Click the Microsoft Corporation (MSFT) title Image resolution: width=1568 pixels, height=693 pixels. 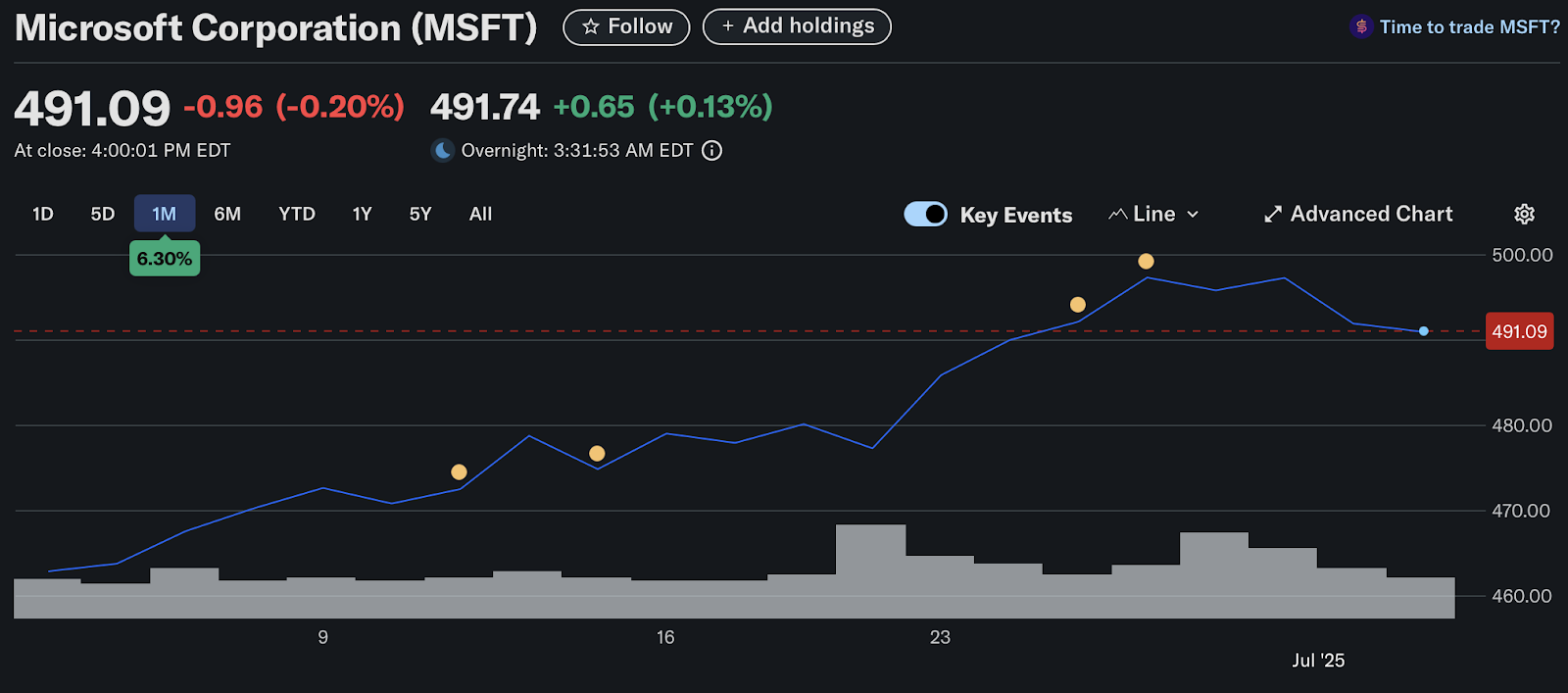[x=276, y=27]
